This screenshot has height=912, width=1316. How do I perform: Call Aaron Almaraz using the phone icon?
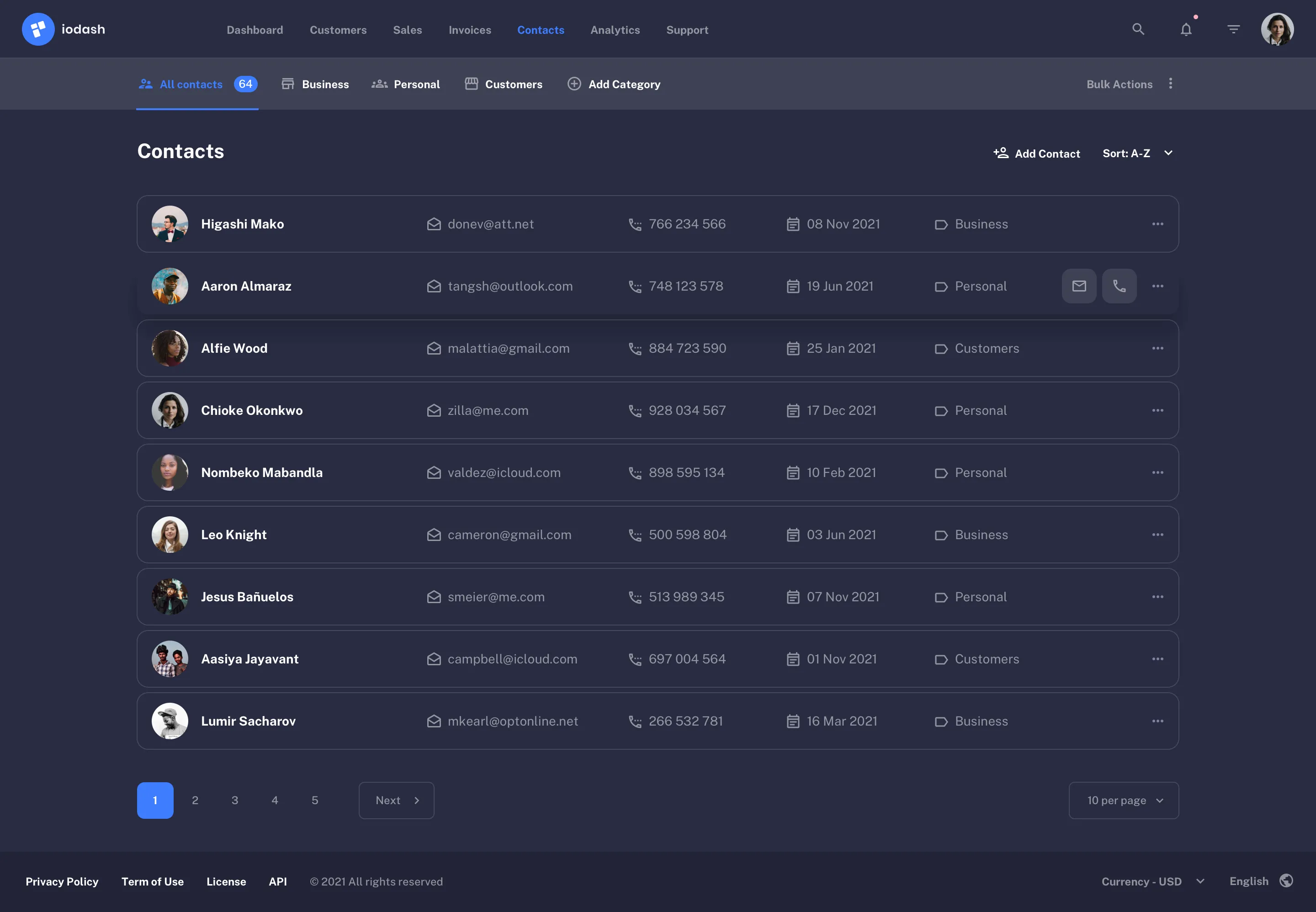(1119, 286)
